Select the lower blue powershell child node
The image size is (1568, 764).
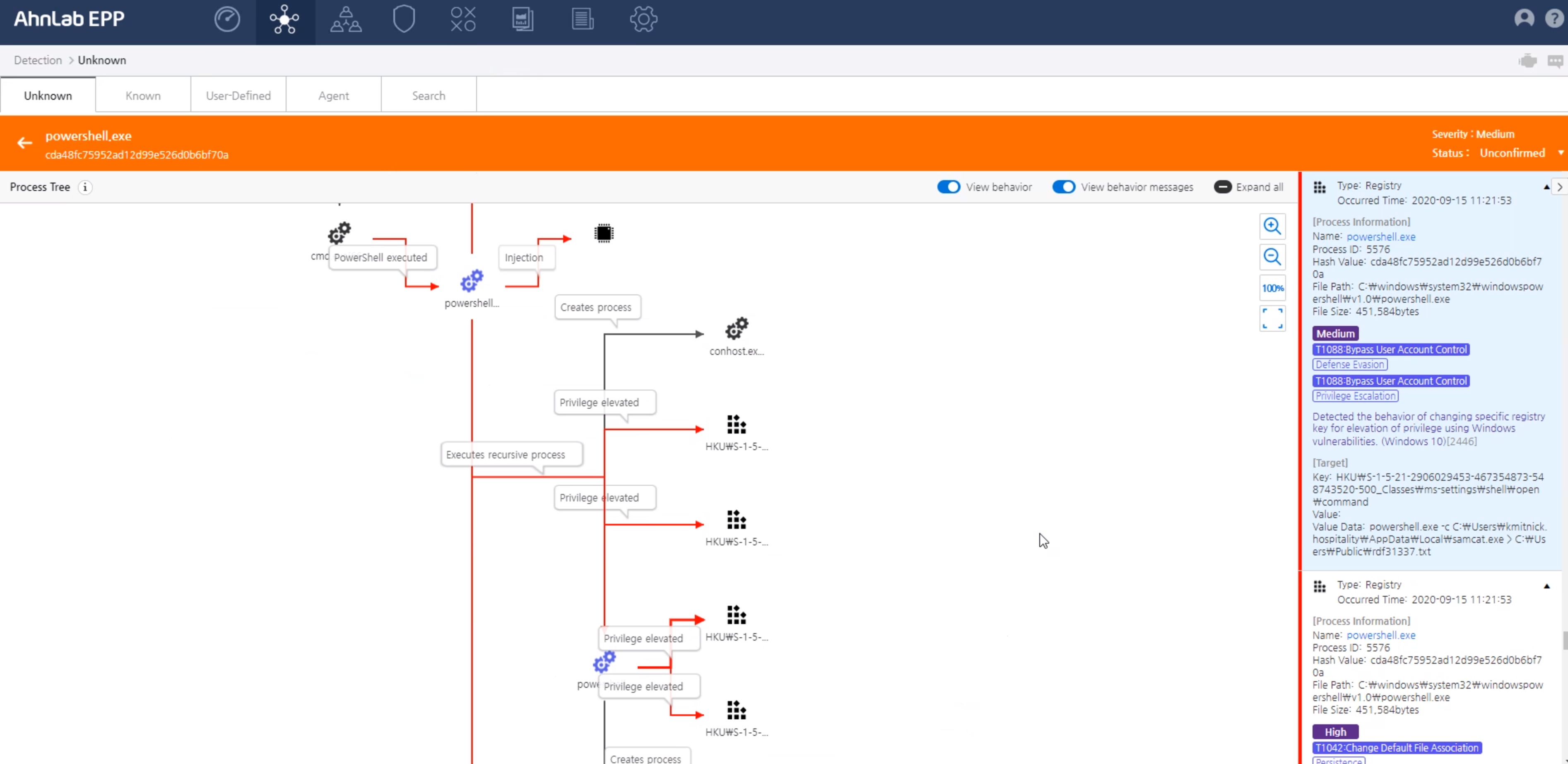pos(604,662)
